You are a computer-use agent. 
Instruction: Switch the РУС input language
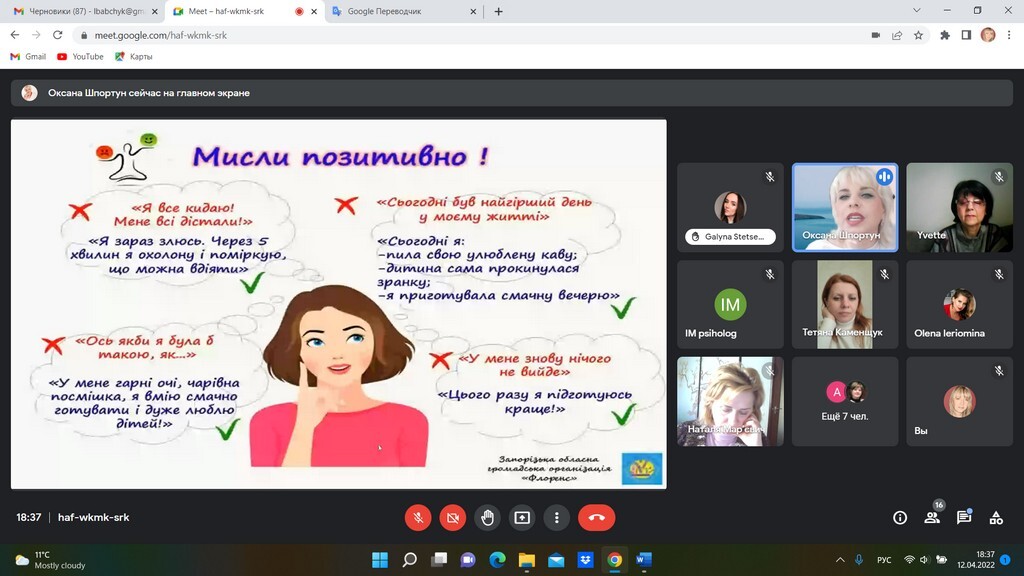(x=884, y=560)
